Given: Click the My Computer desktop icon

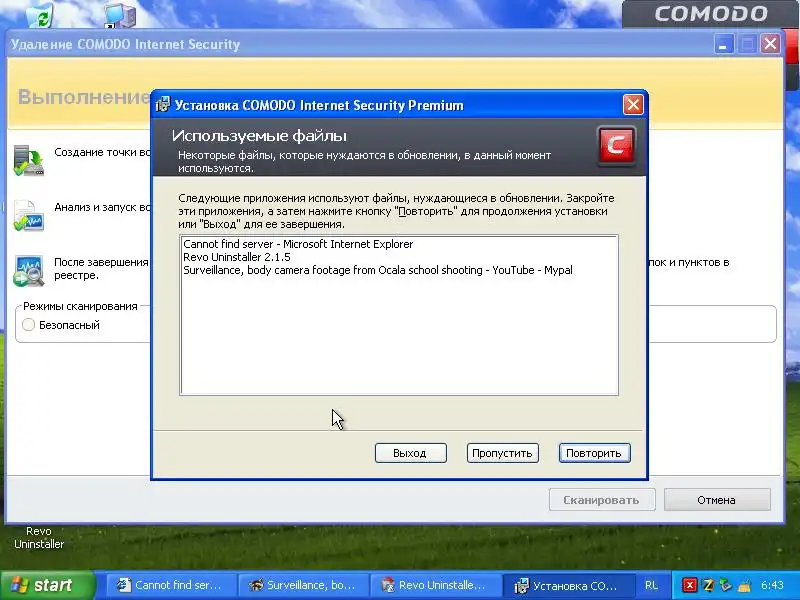Looking at the screenshot, I should 120,15.
